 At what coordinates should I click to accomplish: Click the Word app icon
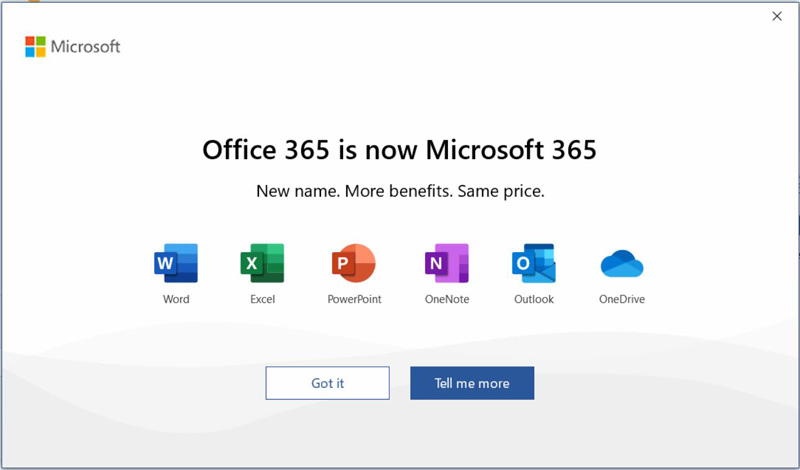[176, 263]
